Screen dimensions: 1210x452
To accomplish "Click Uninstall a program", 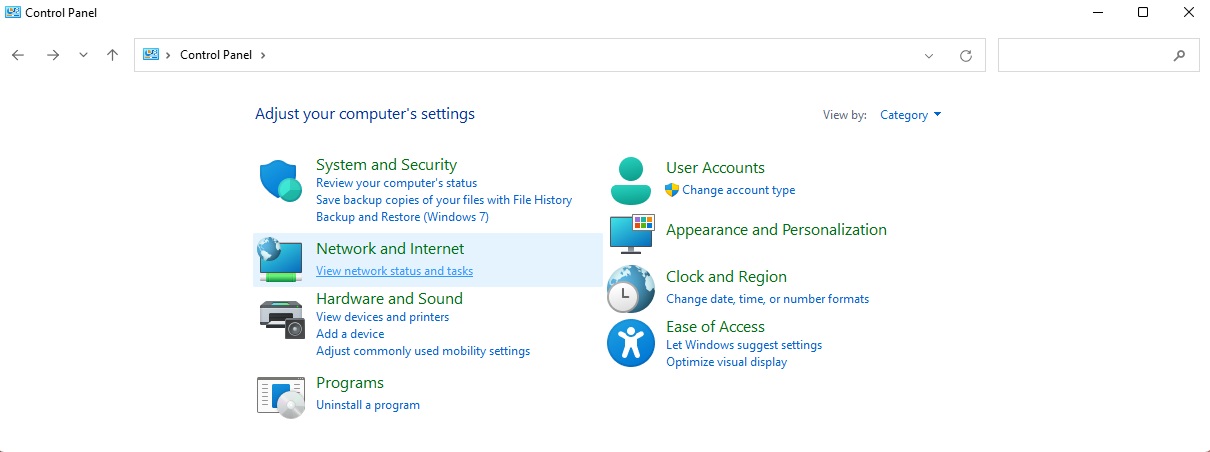I will (x=368, y=405).
